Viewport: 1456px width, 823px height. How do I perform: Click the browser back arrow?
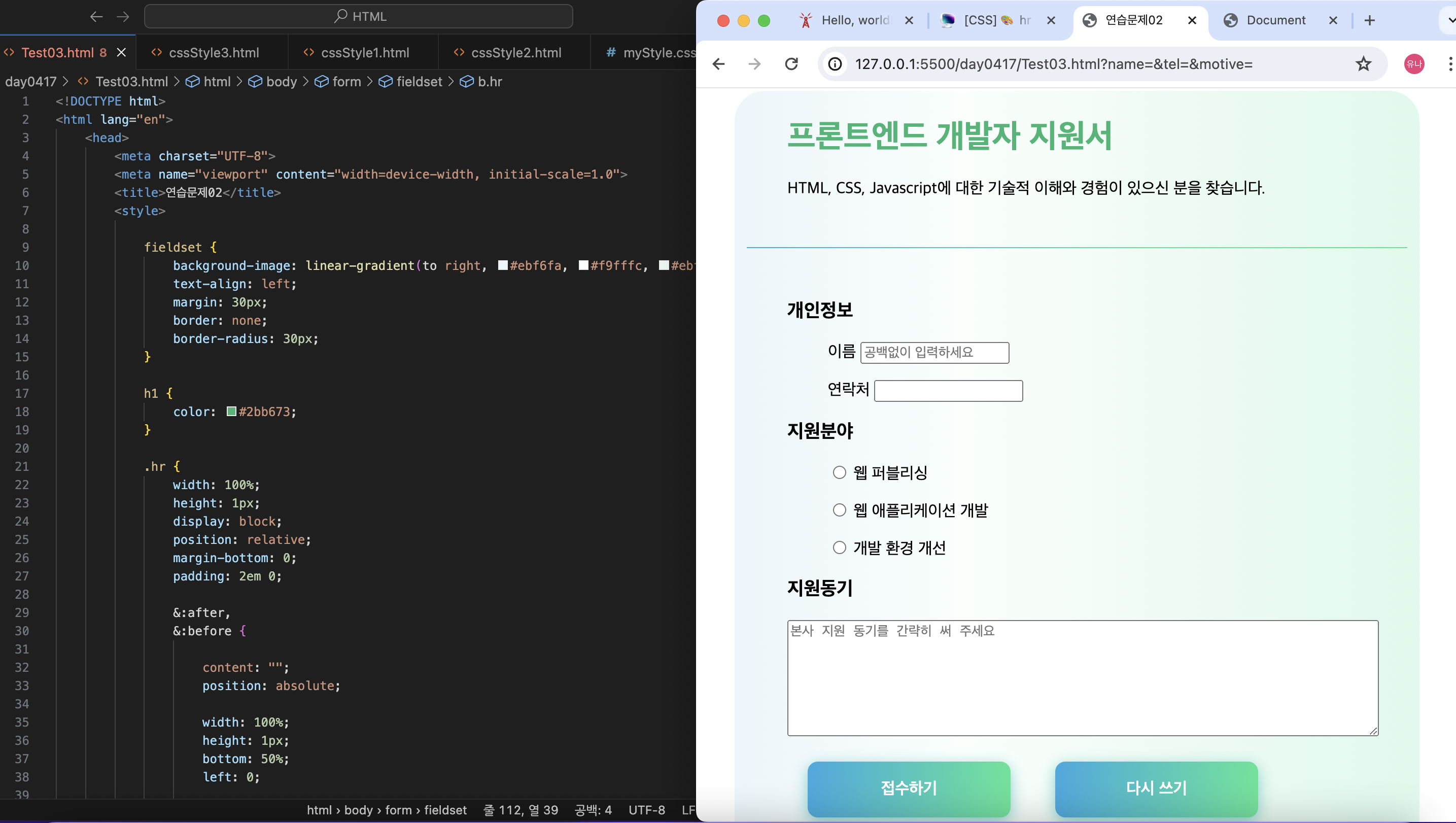click(x=718, y=64)
